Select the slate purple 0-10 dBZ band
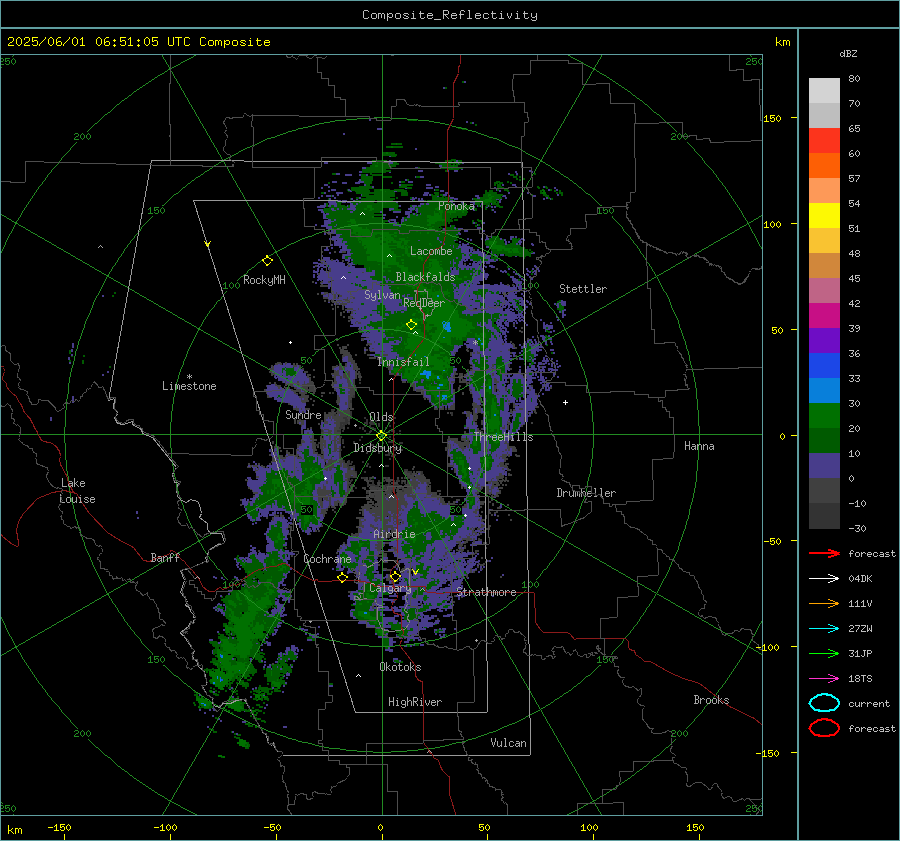The image size is (900, 841). 824,466
